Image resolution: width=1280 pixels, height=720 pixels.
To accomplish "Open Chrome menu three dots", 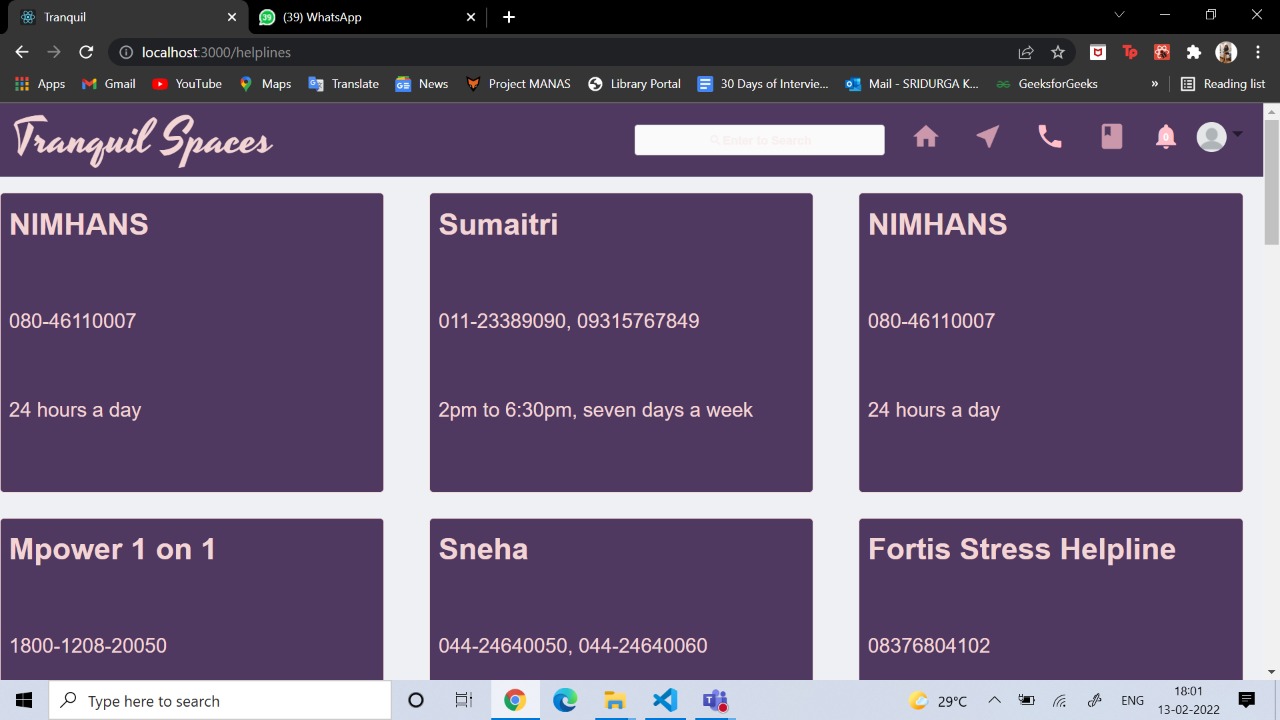I will pos(1258,52).
